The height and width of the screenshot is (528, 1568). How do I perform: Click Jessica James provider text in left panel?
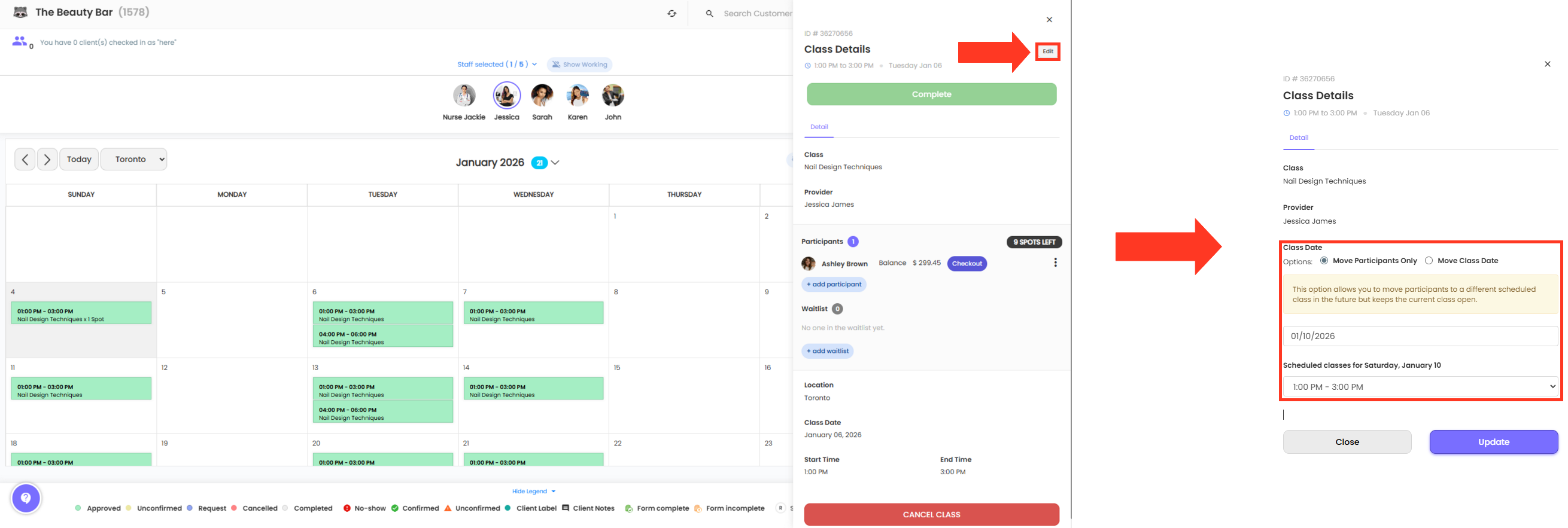pos(828,205)
